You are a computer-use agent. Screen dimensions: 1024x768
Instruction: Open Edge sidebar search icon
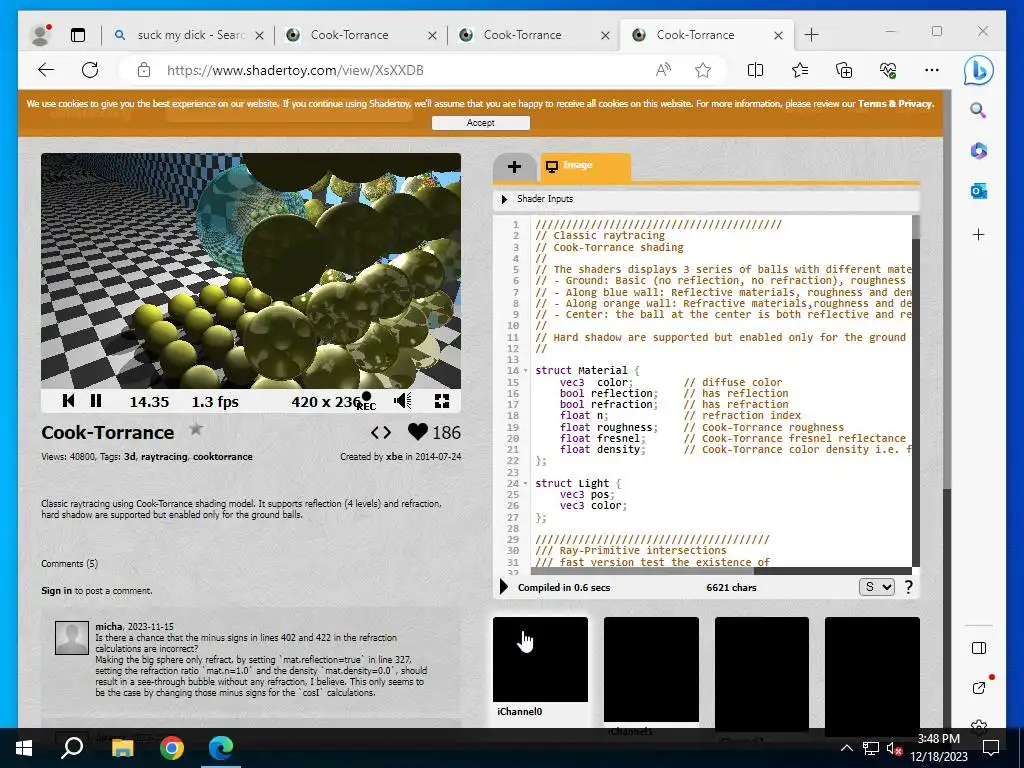(978, 110)
